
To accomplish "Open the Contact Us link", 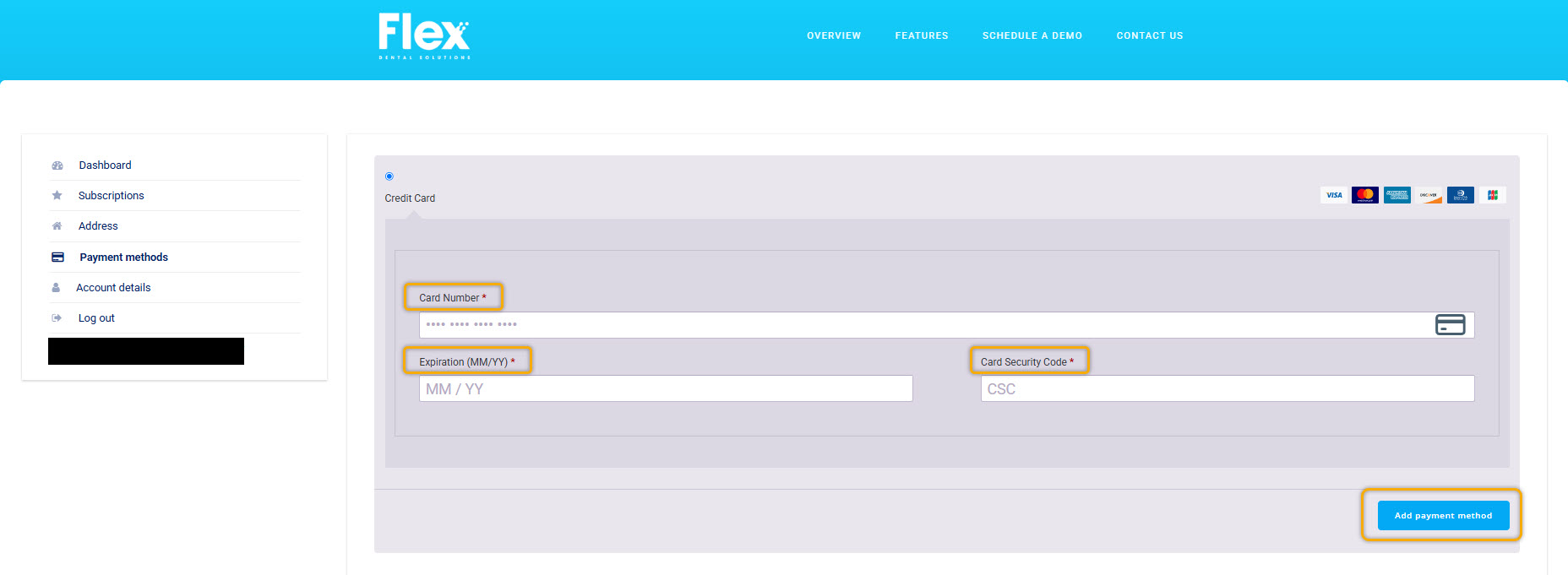I will click(x=1150, y=35).
